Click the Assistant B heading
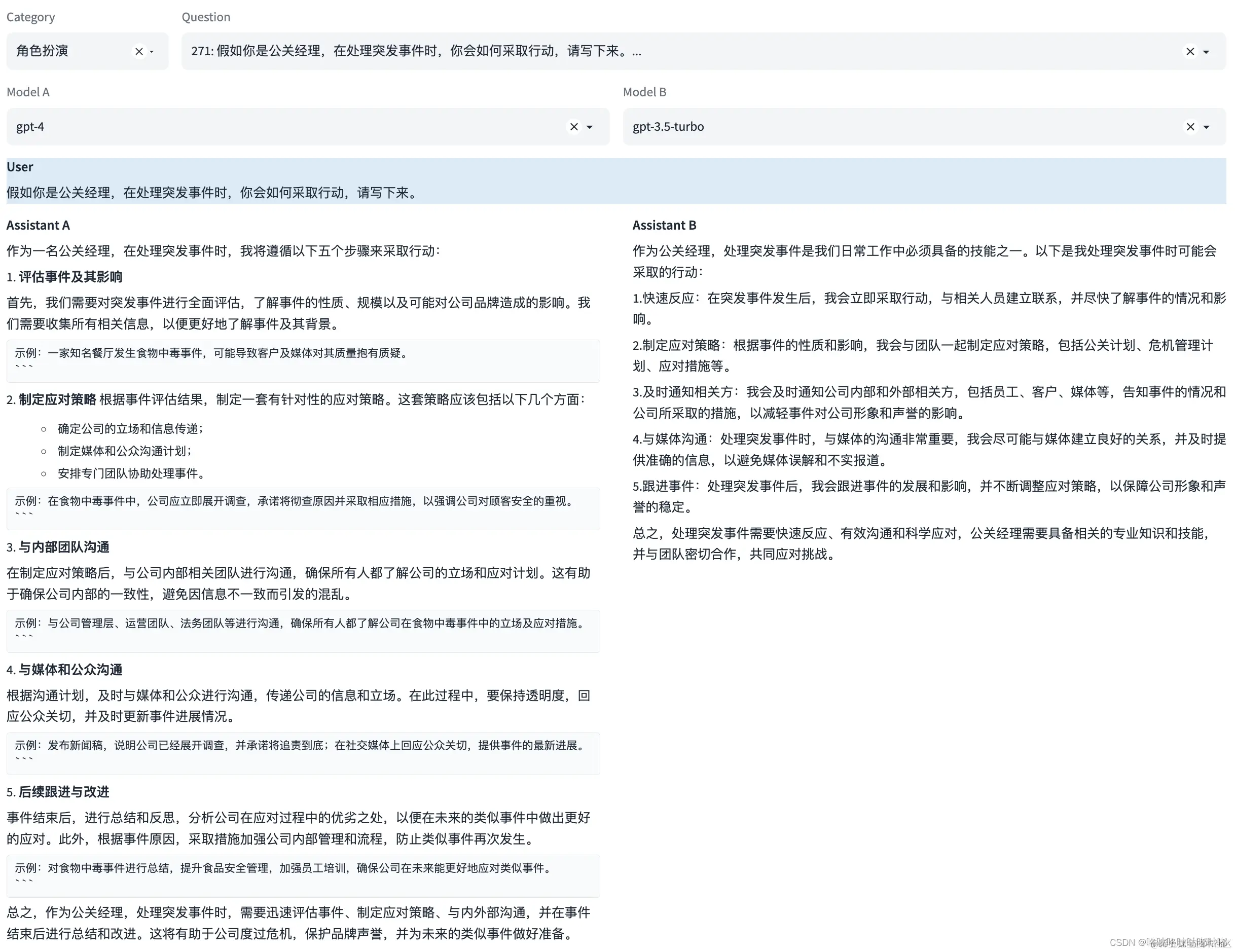The height and width of the screenshot is (952, 1235). click(x=664, y=225)
